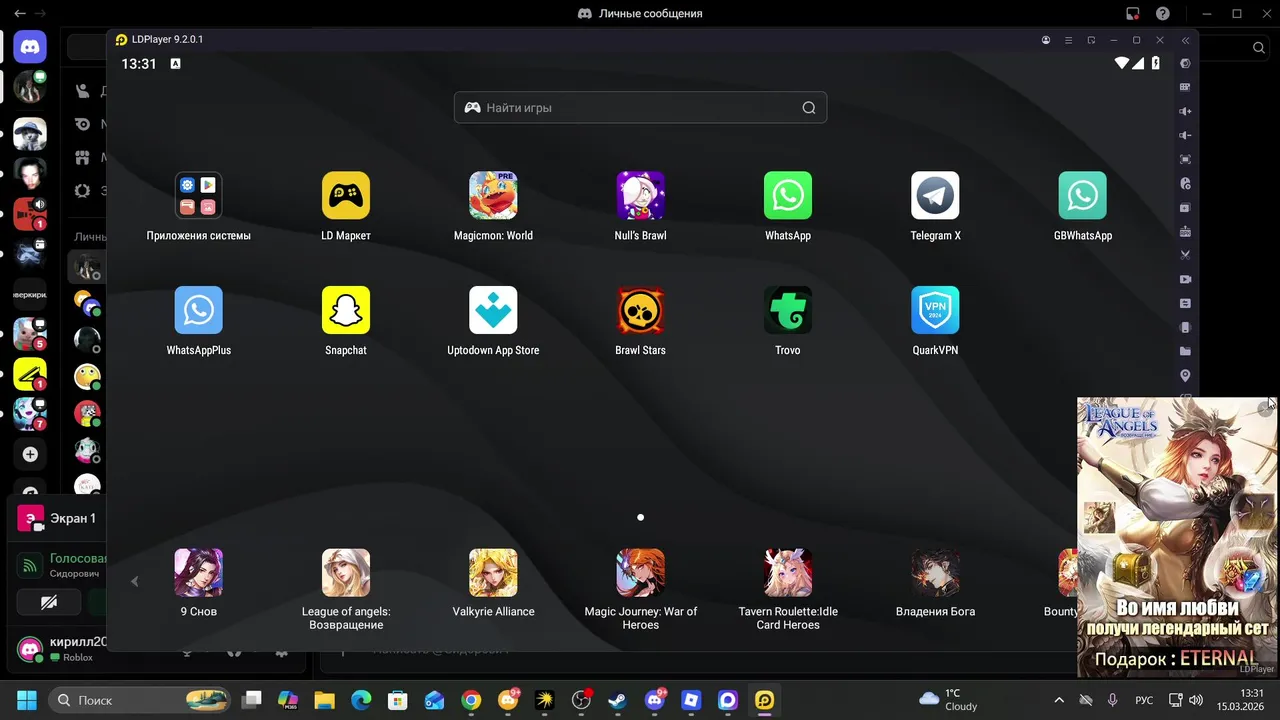Open Magicmon: World game

(x=493, y=195)
